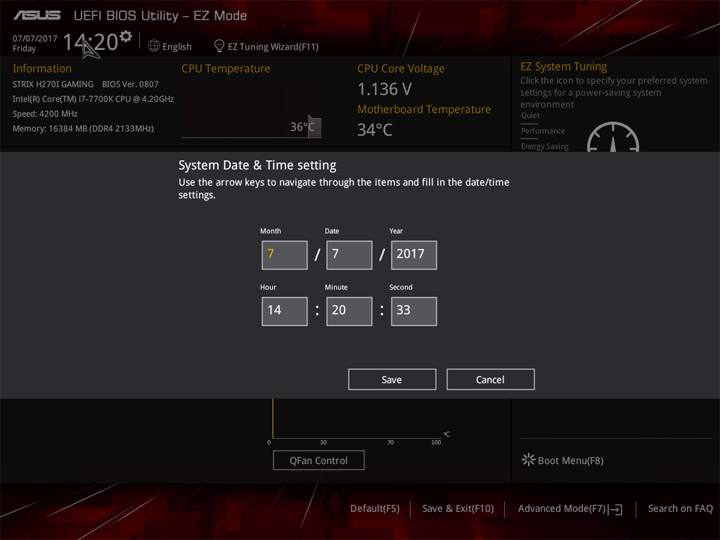720x540 pixels.
Task: Click the ASUS logo
Action: (37, 15)
